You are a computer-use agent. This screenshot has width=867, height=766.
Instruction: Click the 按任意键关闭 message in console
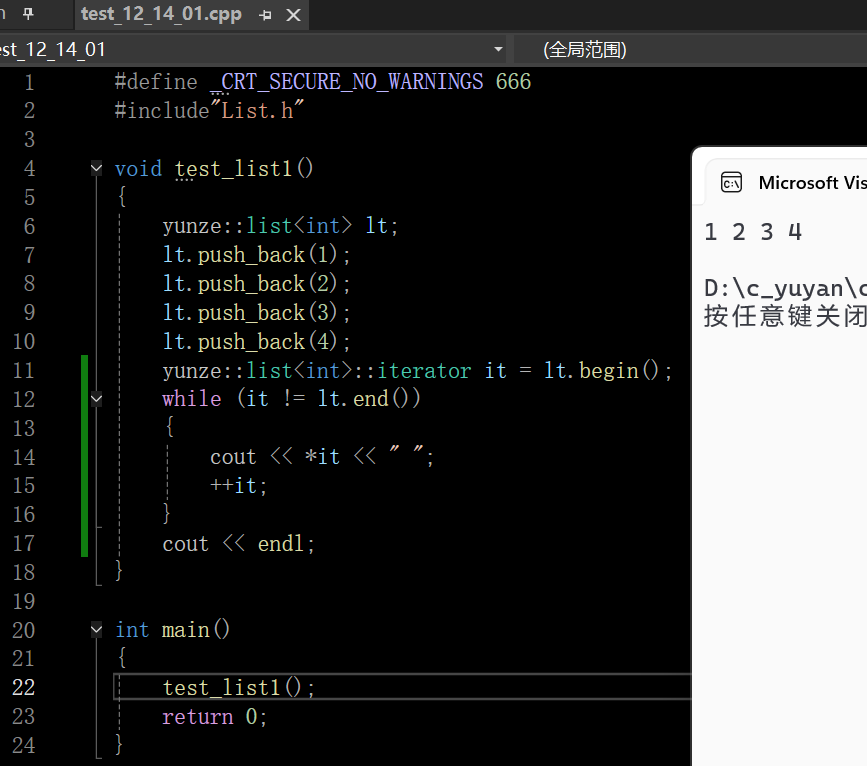pos(785,316)
